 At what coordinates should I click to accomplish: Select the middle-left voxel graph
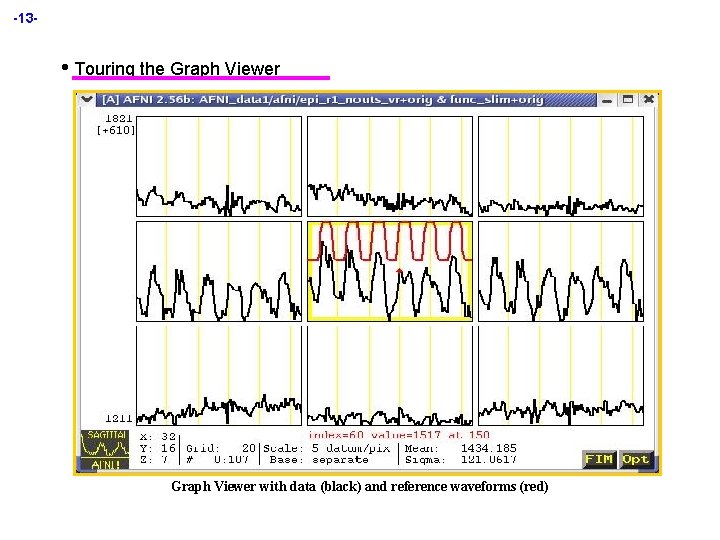click(x=219, y=271)
